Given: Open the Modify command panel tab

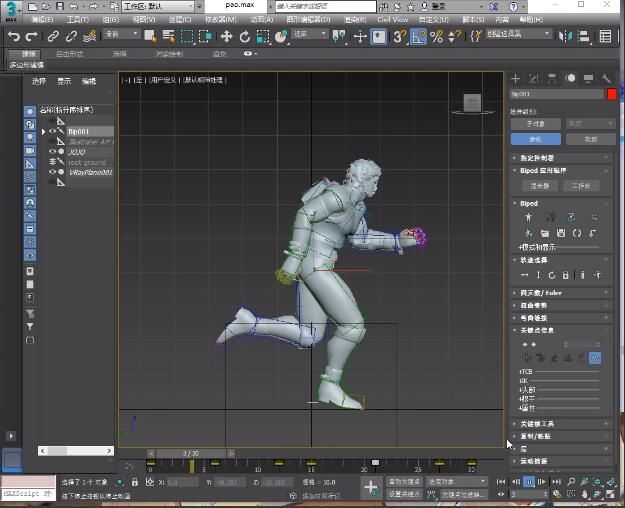Looking at the screenshot, I should [533, 79].
